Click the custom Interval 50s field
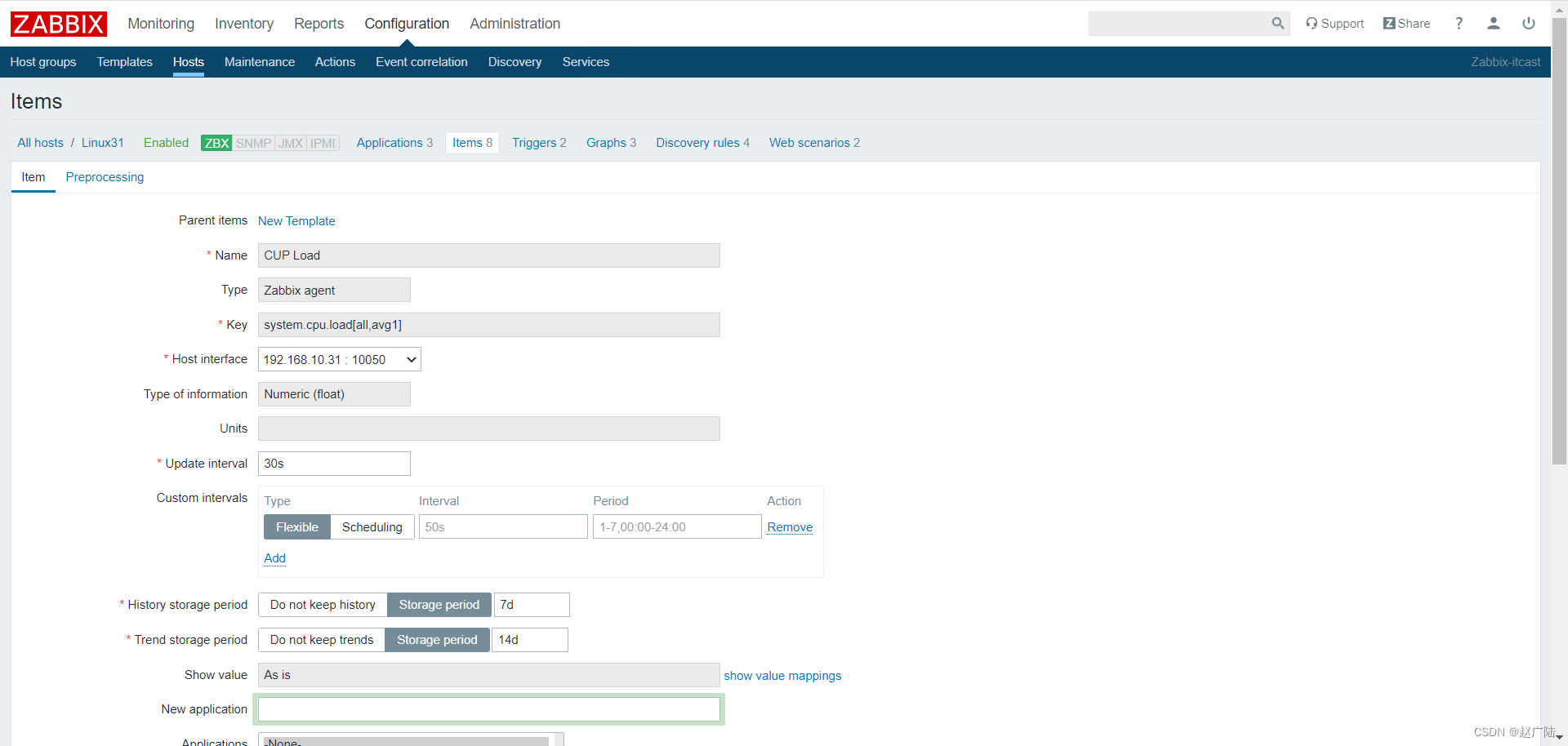1568x746 pixels. click(503, 527)
